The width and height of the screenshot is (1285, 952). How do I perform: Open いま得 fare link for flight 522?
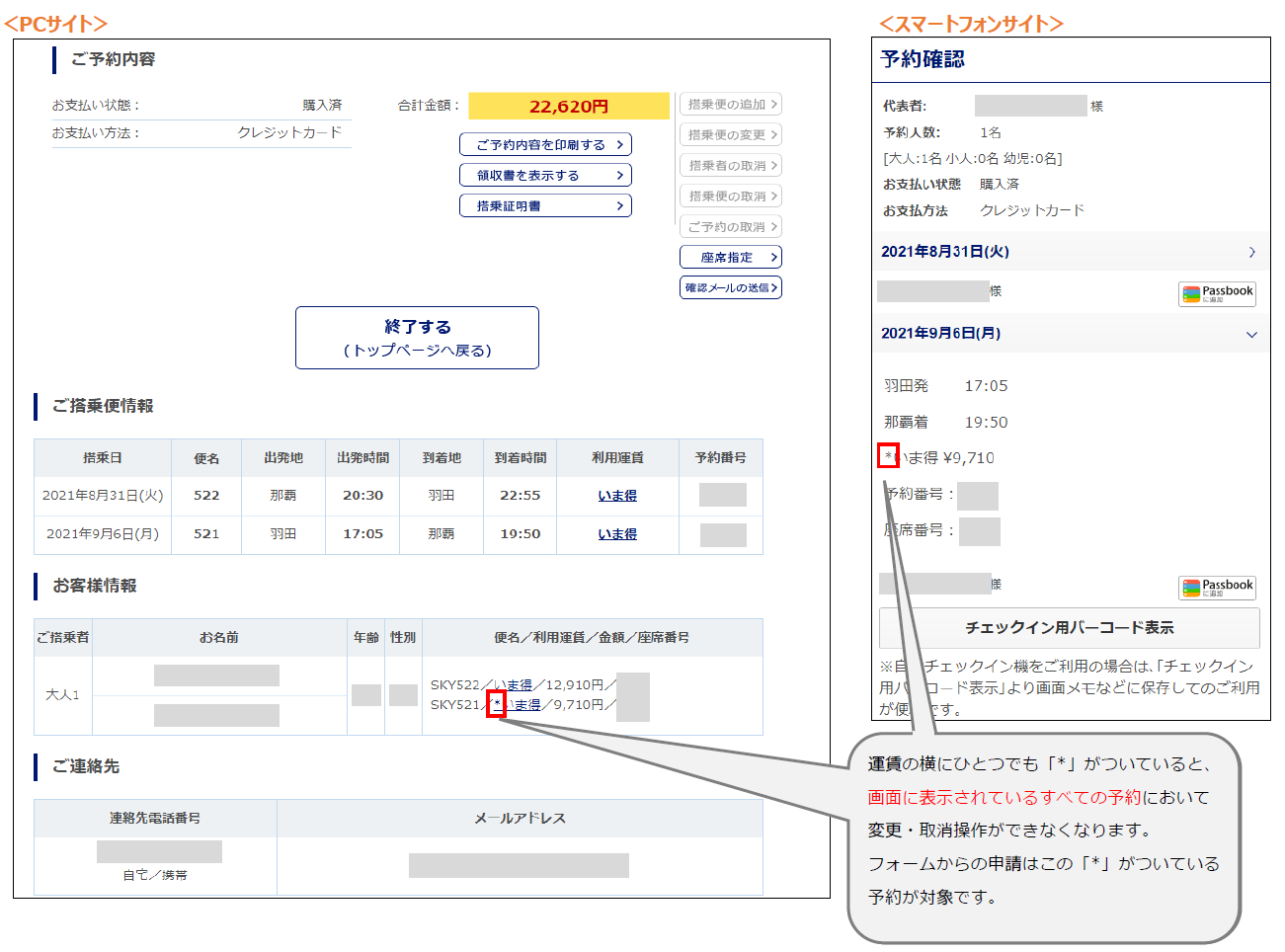click(x=617, y=496)
